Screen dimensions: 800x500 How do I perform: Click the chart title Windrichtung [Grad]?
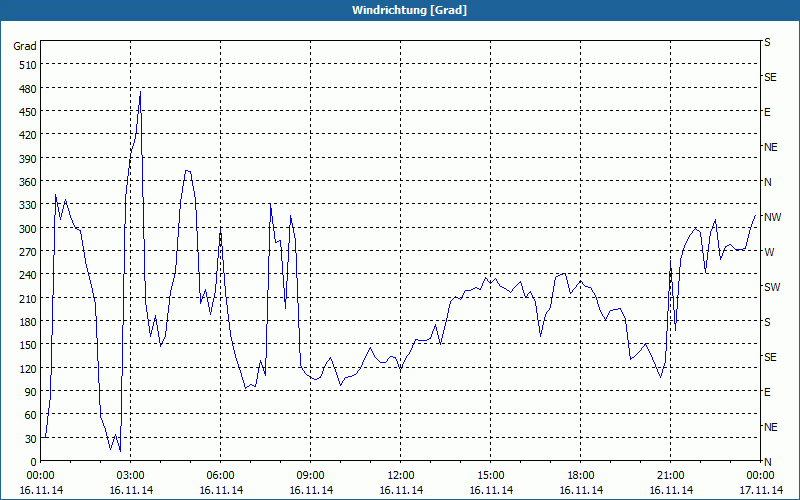point(409,10)
